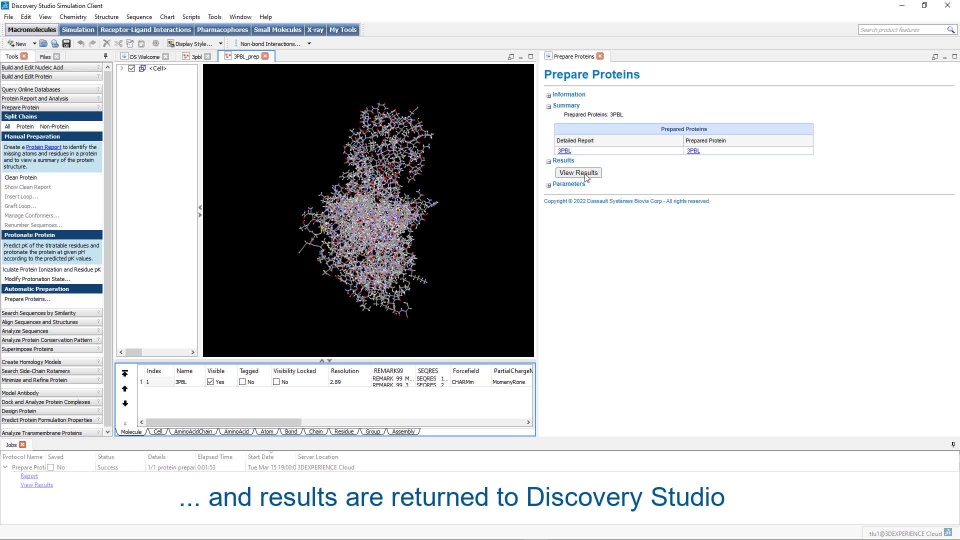Switch to the Residue table tab

(x=343, y=432)
